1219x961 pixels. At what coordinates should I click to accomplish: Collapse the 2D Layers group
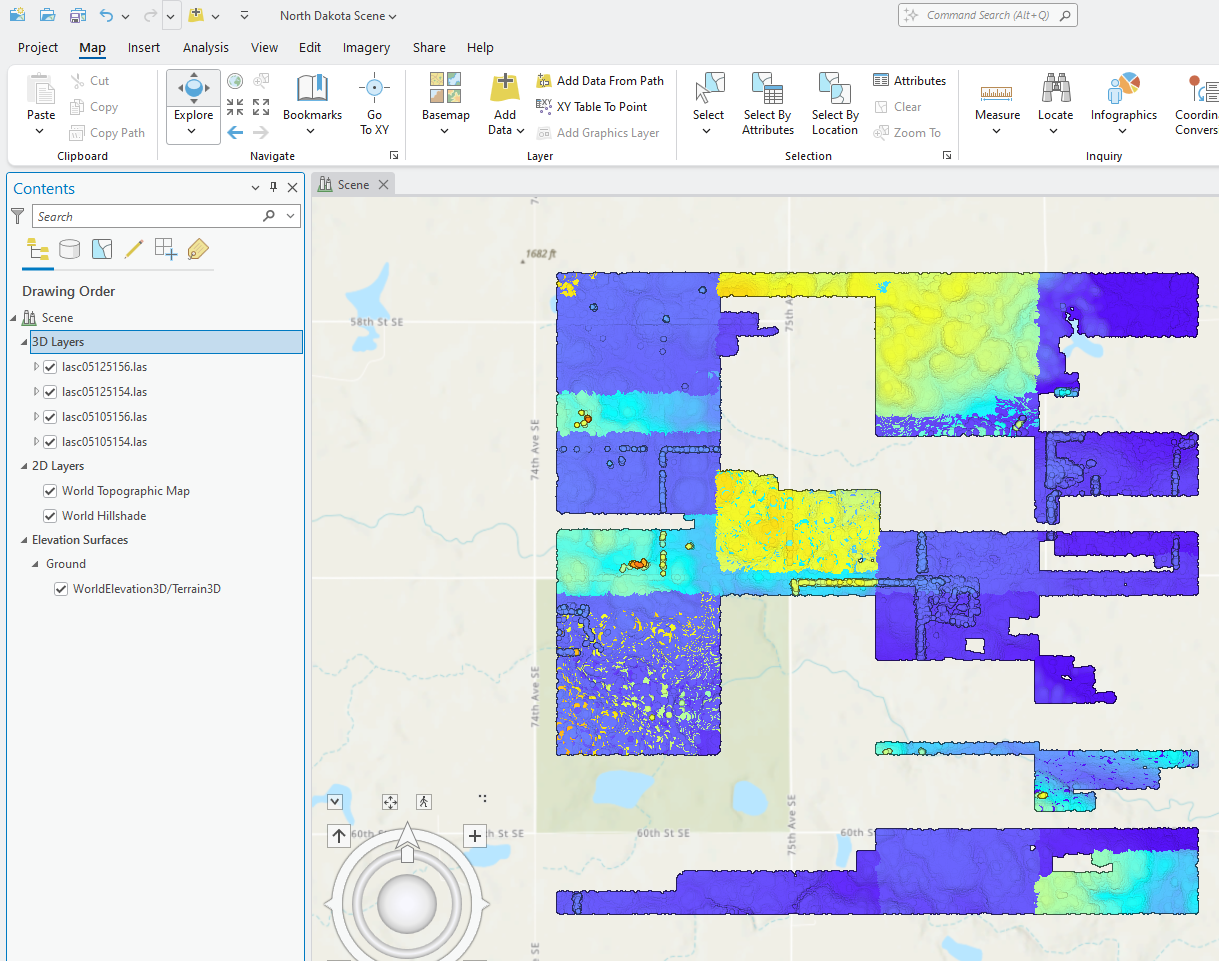tap(24, 466)
